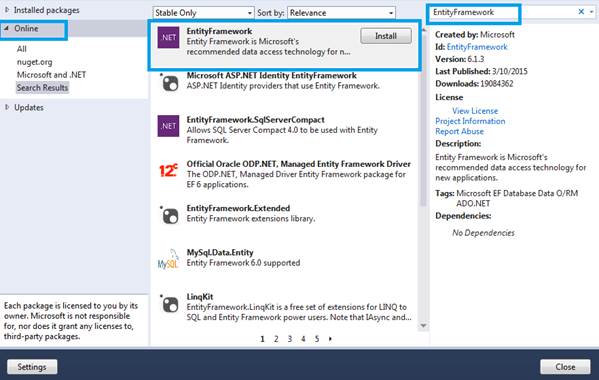This screenshot has width=599, height=380.
Task: Go to results page 5
Action: click(317, 339)
